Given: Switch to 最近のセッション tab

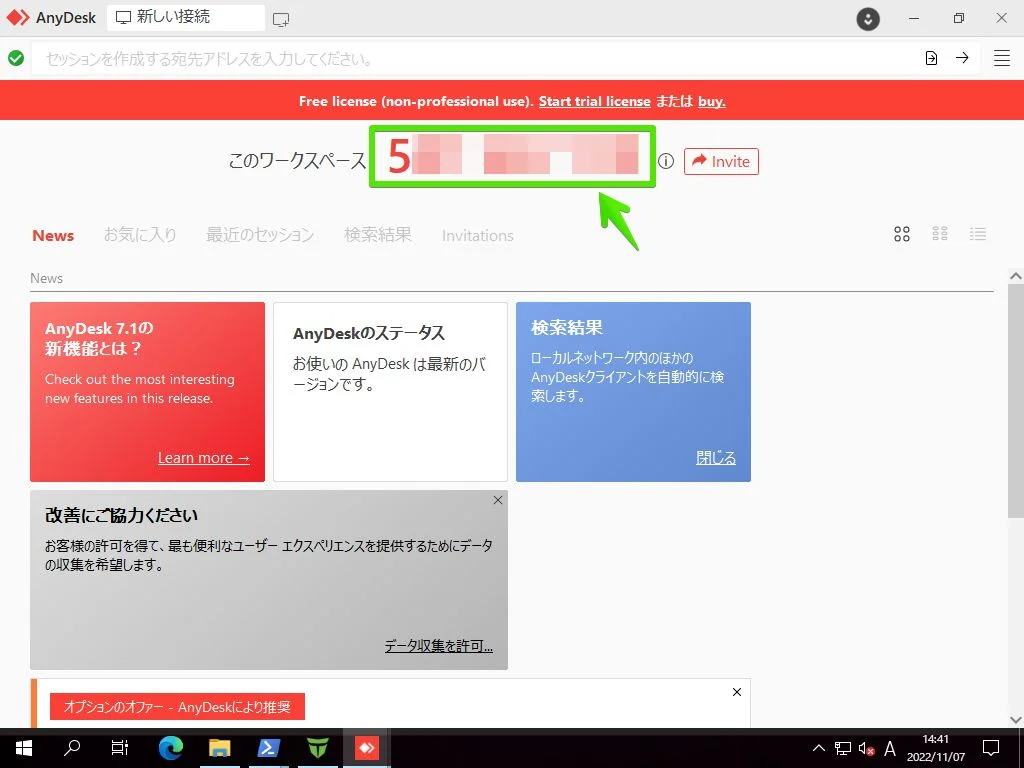Looking at the screenshot, I should coord(260,234).
